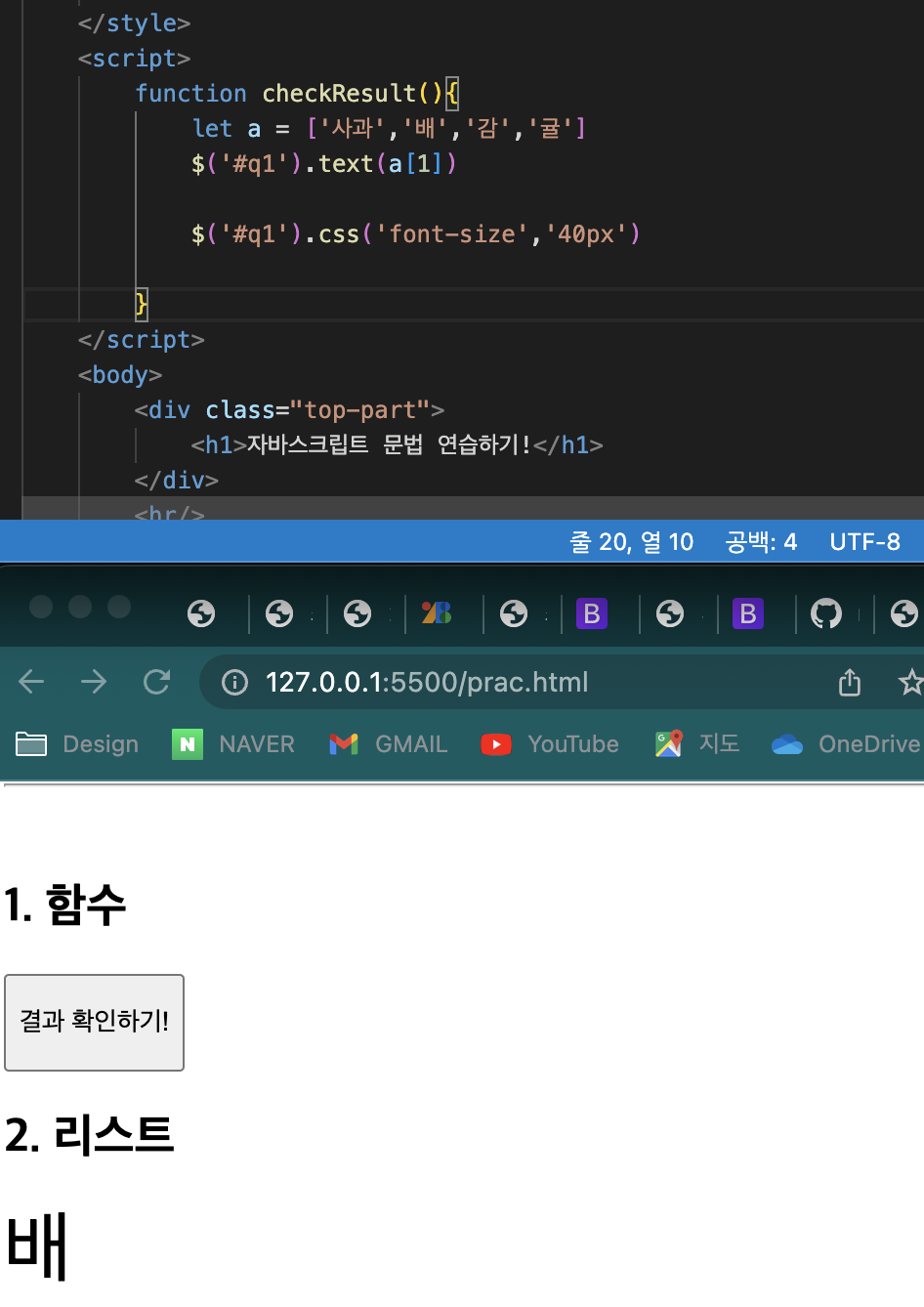Image resolution: width=924 pixels, height=1307 pixels.
Task: Click the closing </style> tag line
Action: (x=134, y=23)
